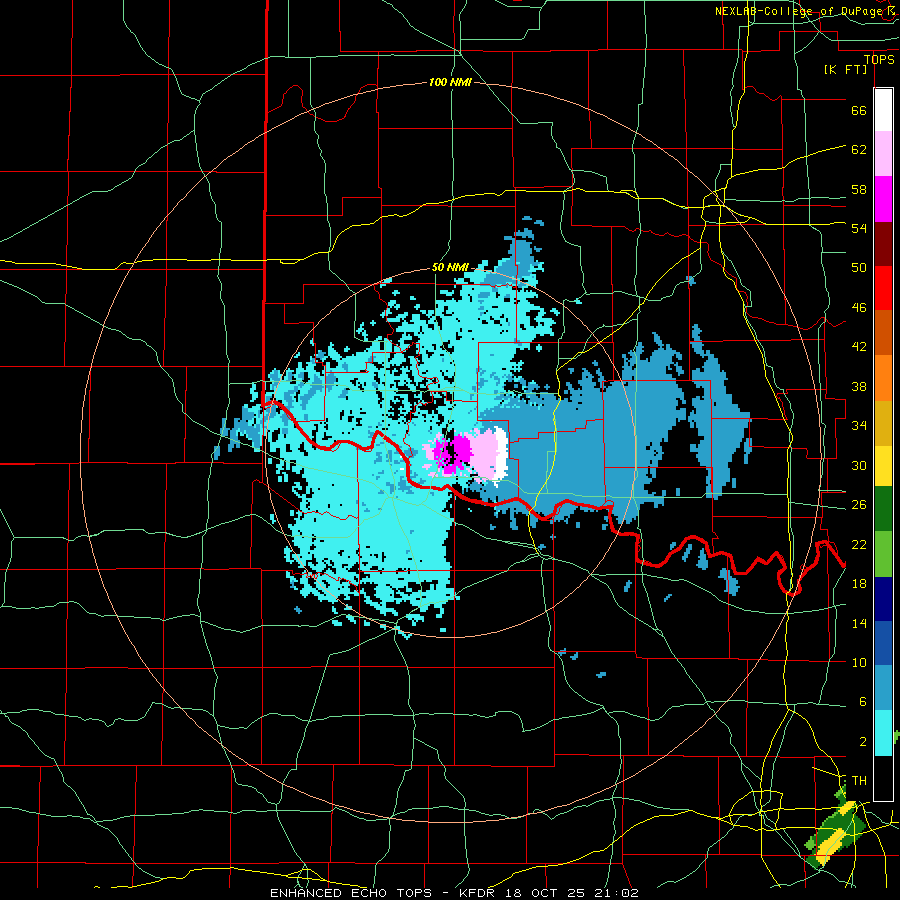Pick the legend value "10"
The image size is (900, 900).
click(859, 663)
